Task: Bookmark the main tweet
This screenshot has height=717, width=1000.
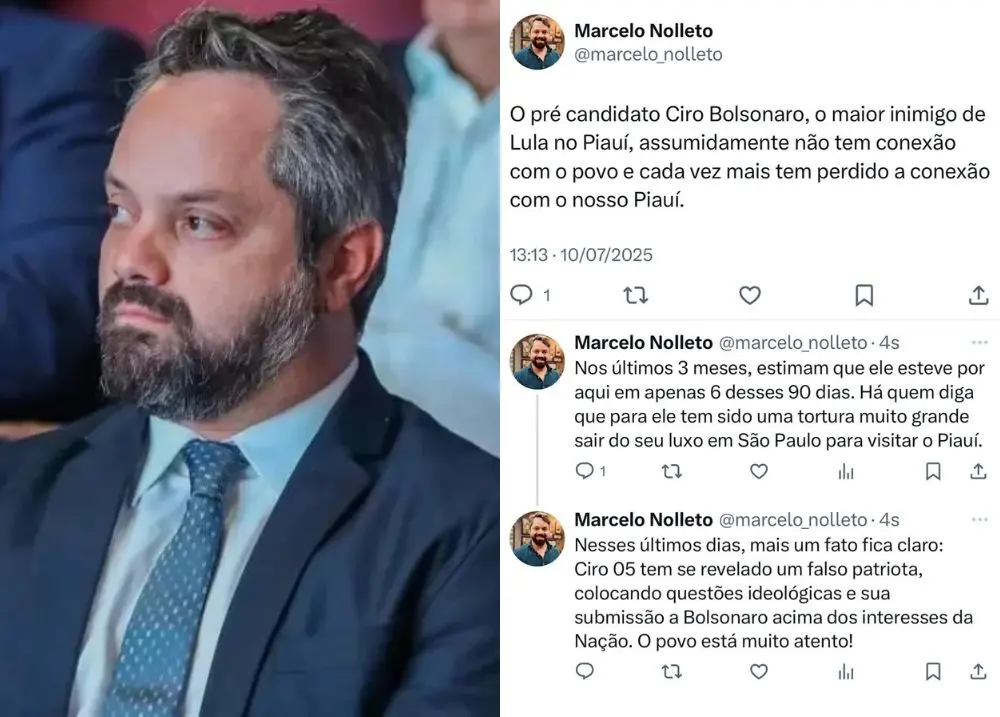Action: click(864, 295)
